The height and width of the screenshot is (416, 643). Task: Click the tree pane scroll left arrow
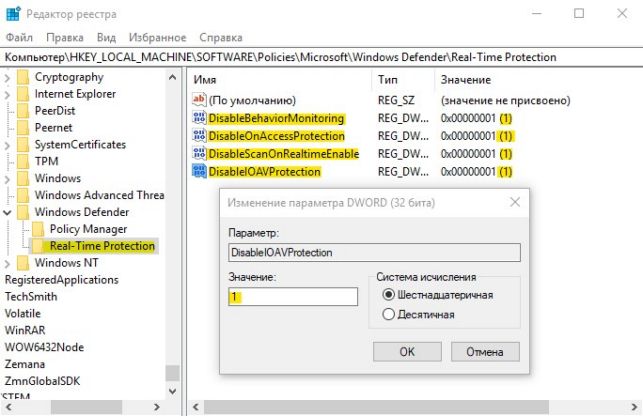pos(8,407)
